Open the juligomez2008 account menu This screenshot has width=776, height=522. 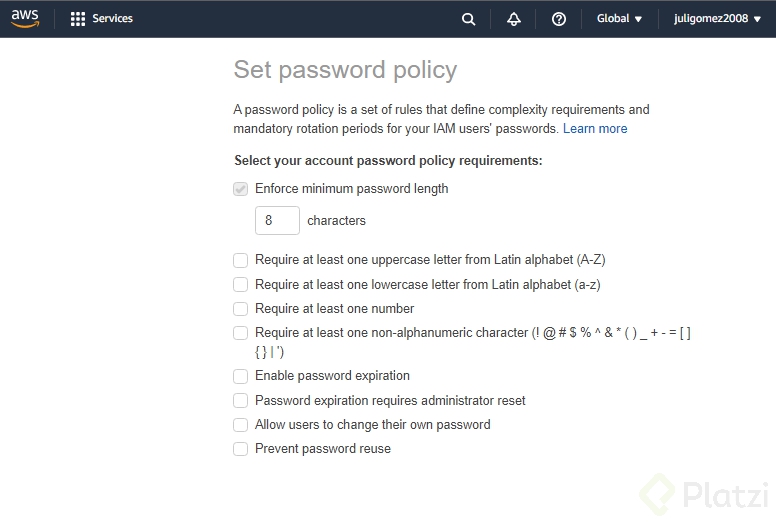717,18
